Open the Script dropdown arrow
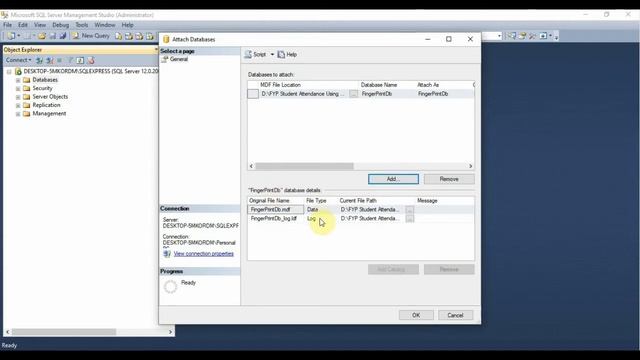This screenshot has width=640, height=360. coord(272,54)
